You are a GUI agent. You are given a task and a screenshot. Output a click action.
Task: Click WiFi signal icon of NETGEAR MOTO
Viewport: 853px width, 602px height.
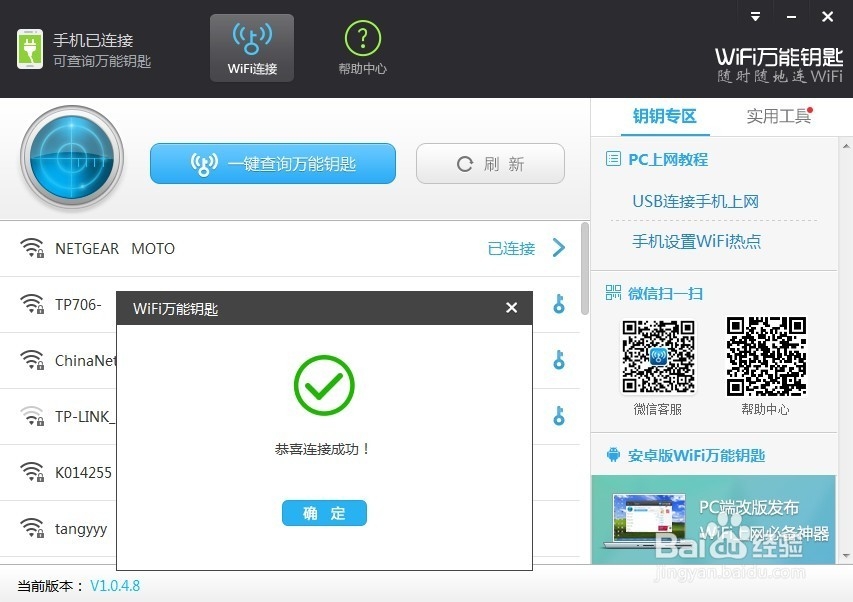(x=32, y=248)
